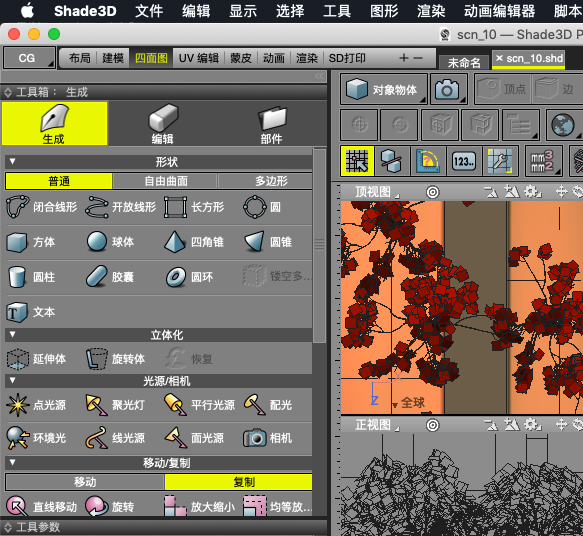This screenshot has width=583, height=536.
Task: Open the 全球 coordinate dropdown
Action: coord(408,403)
